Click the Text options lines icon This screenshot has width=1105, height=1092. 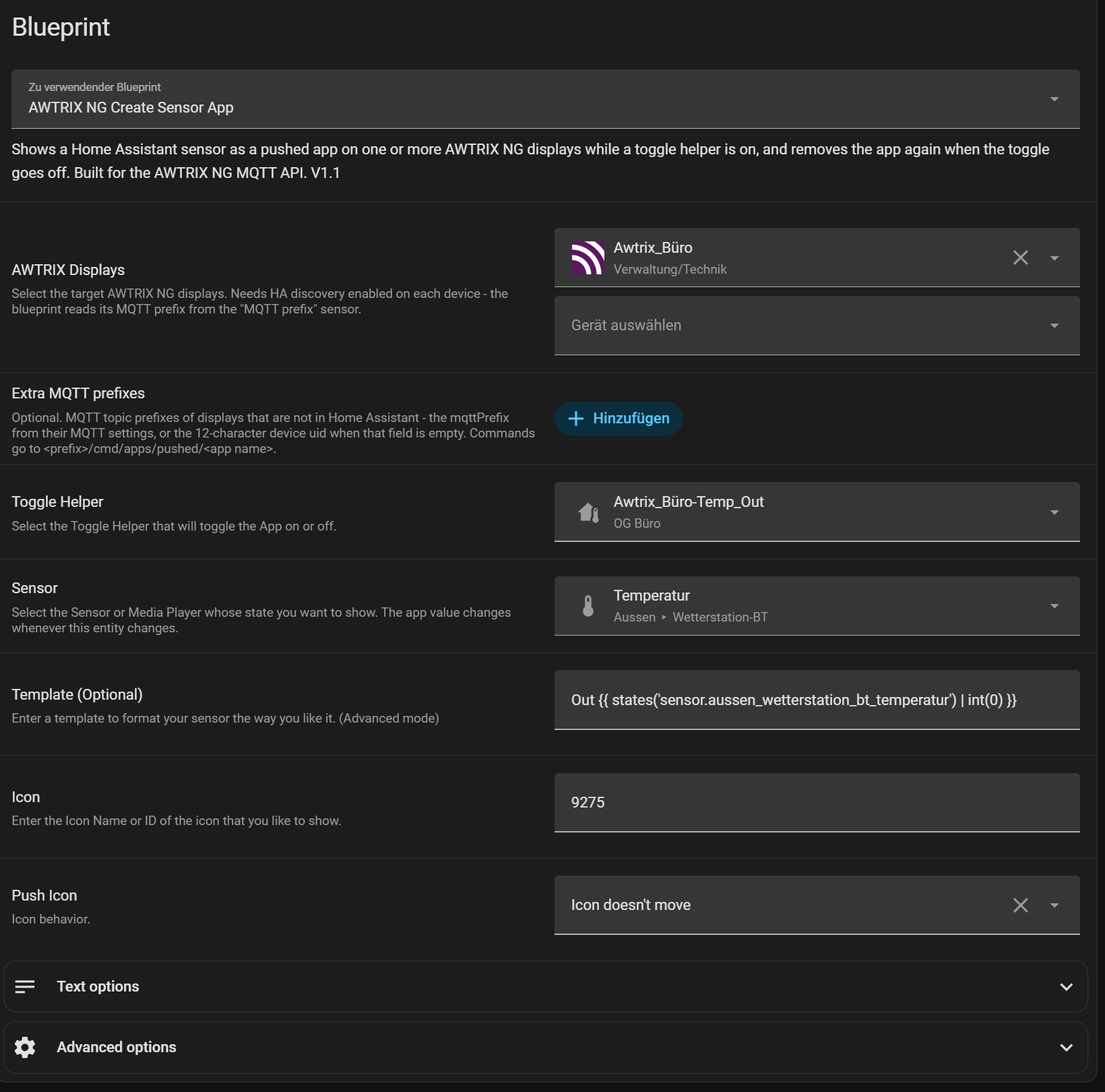(25, 986)
